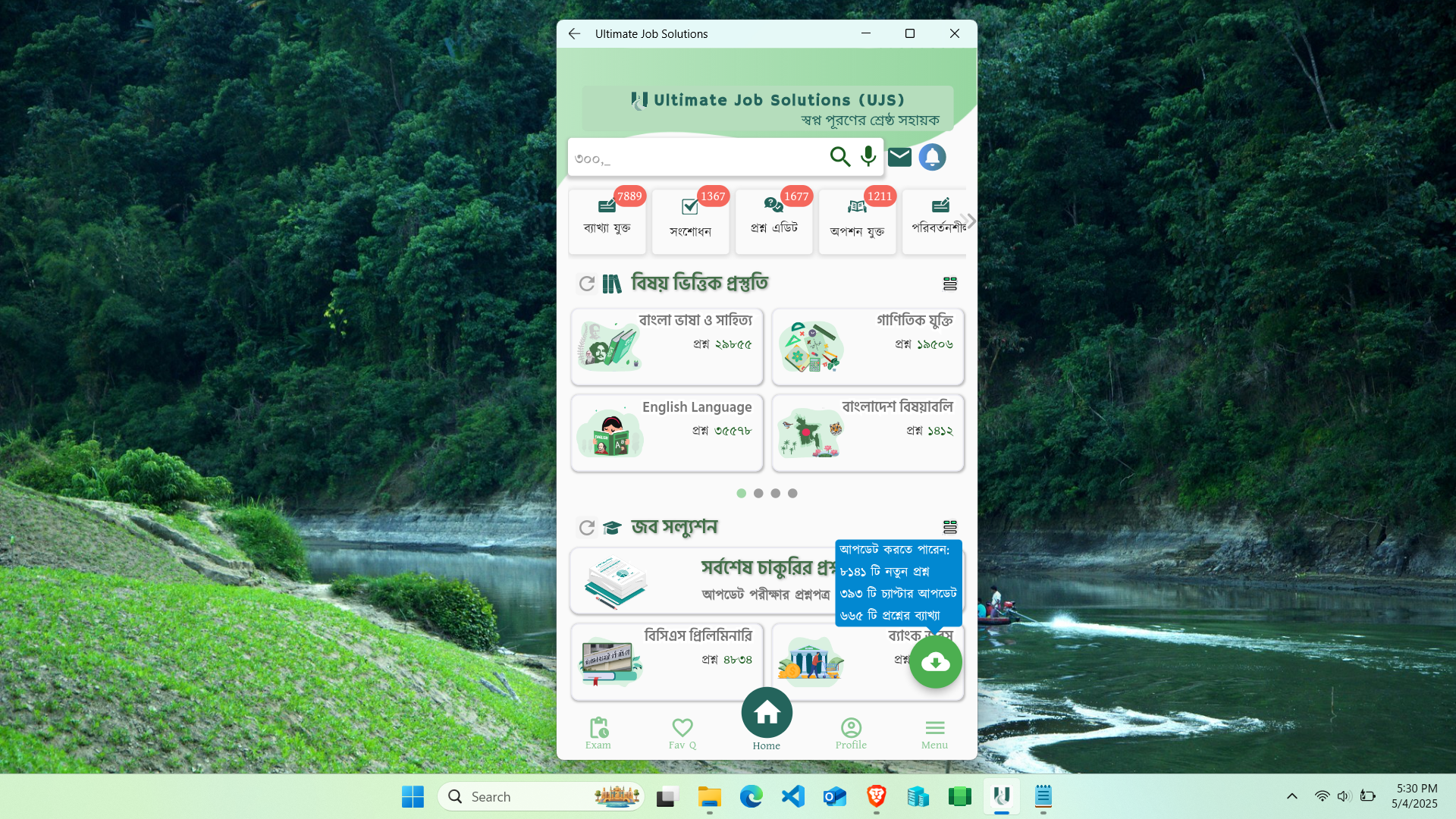This screenshot has height=819, width=1456.
Task: Open the Menu tab
Action: tap(935, 733)
